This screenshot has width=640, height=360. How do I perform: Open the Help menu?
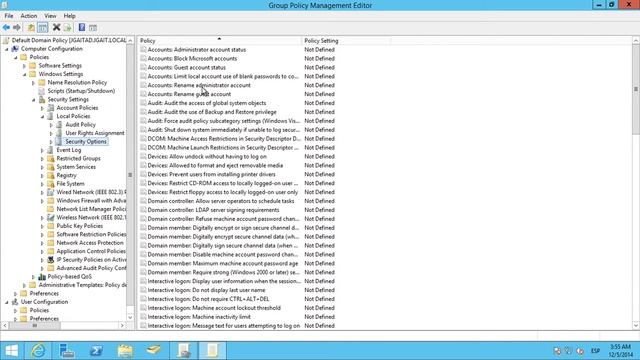click(69, 16)
